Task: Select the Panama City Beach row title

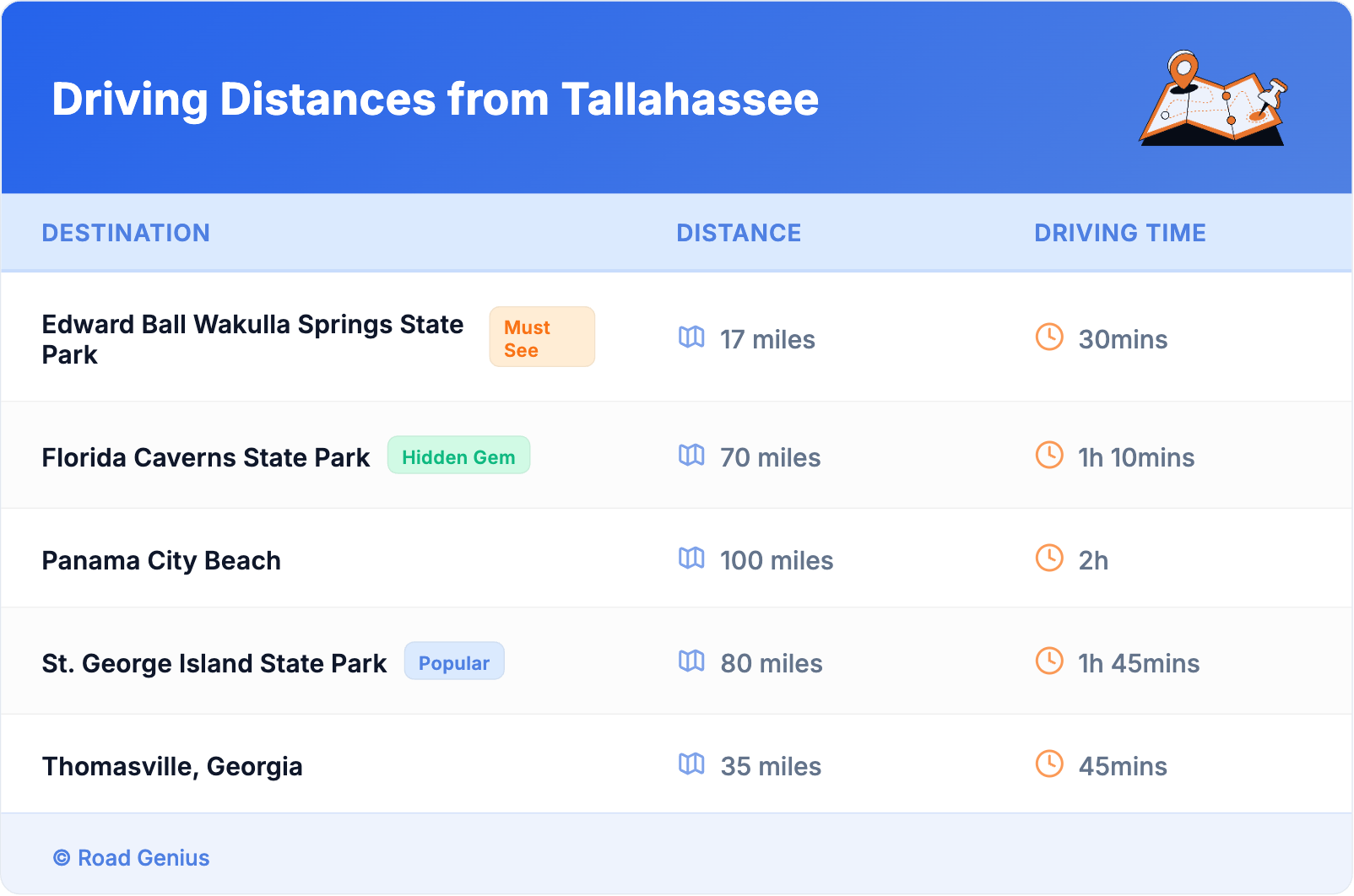Action: pyautogui.click(x=161, y=561)
